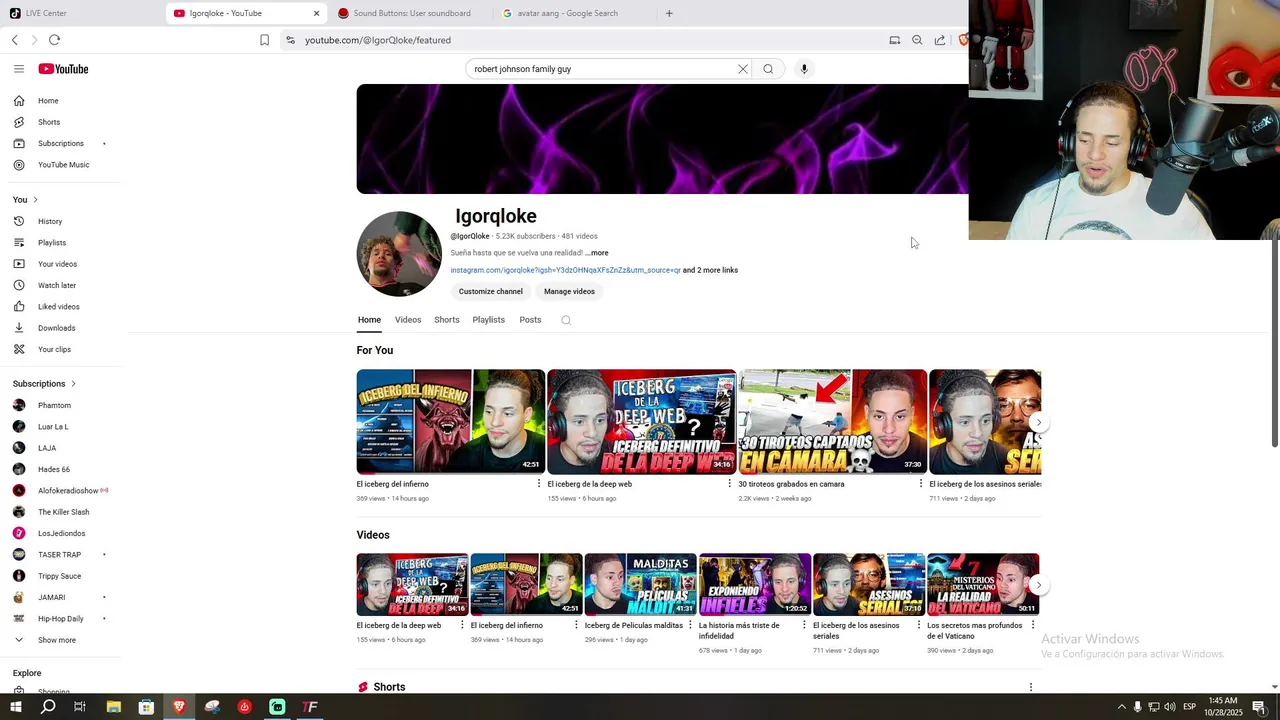Click and 2 more links
The height and width of the screenshot is (720, 1280).
point(711,270)
